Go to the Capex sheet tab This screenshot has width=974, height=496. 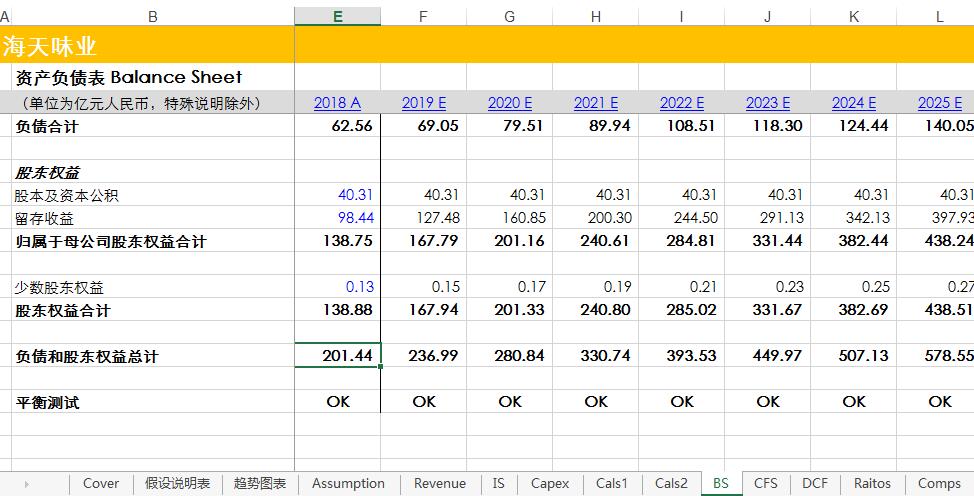[550, 484]
